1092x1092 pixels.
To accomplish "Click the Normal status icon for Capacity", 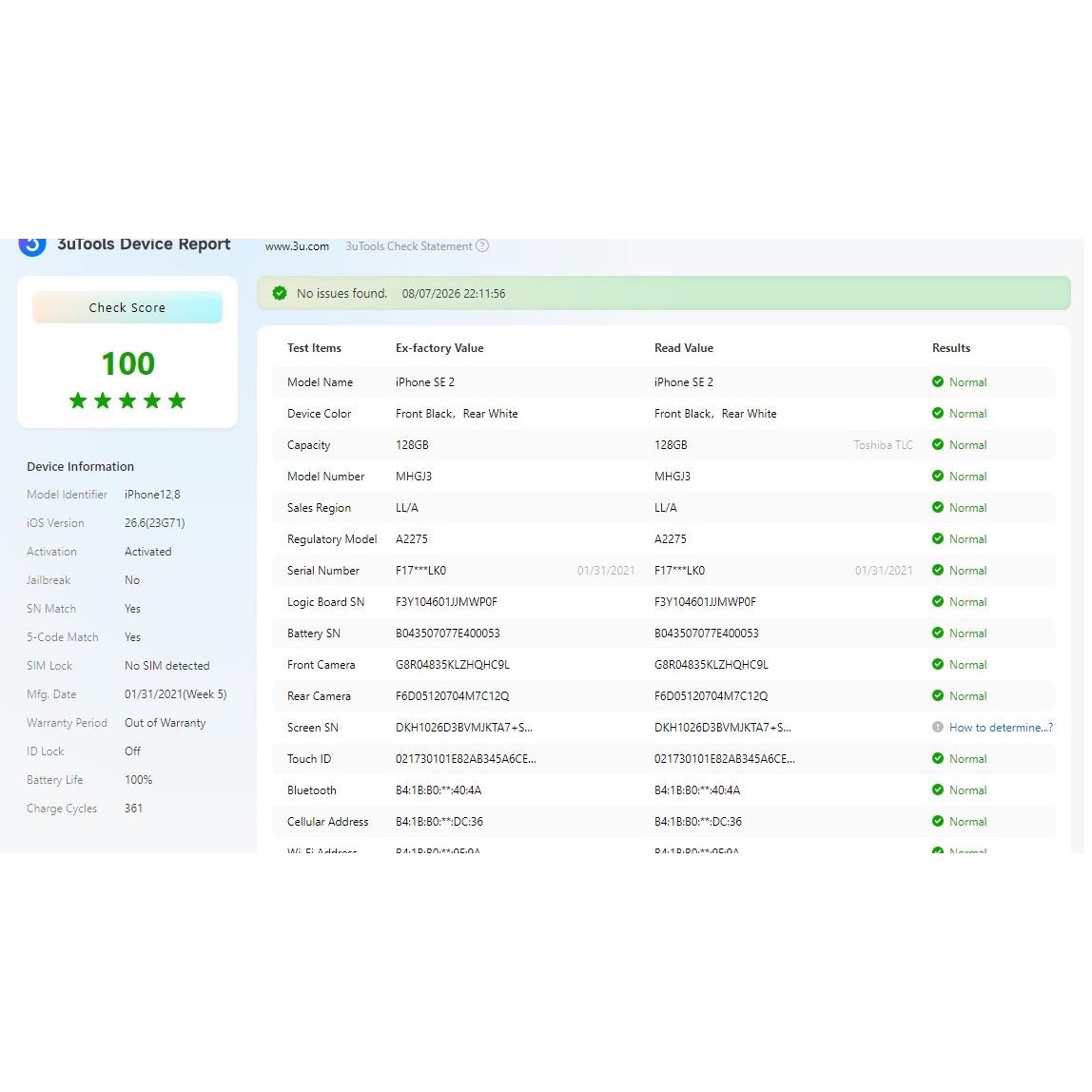I will point(937,444).
